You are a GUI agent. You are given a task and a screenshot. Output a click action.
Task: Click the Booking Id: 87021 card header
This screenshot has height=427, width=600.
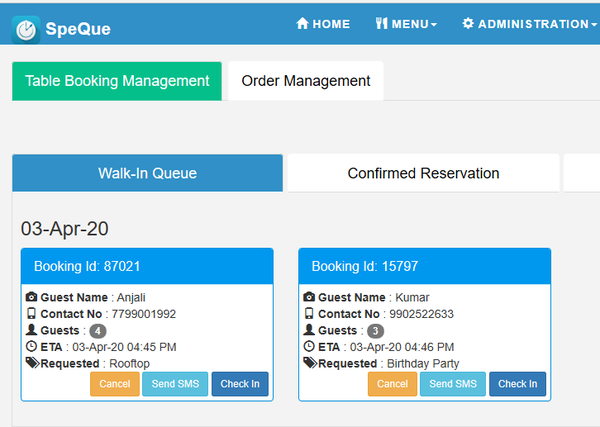(146, 266)
